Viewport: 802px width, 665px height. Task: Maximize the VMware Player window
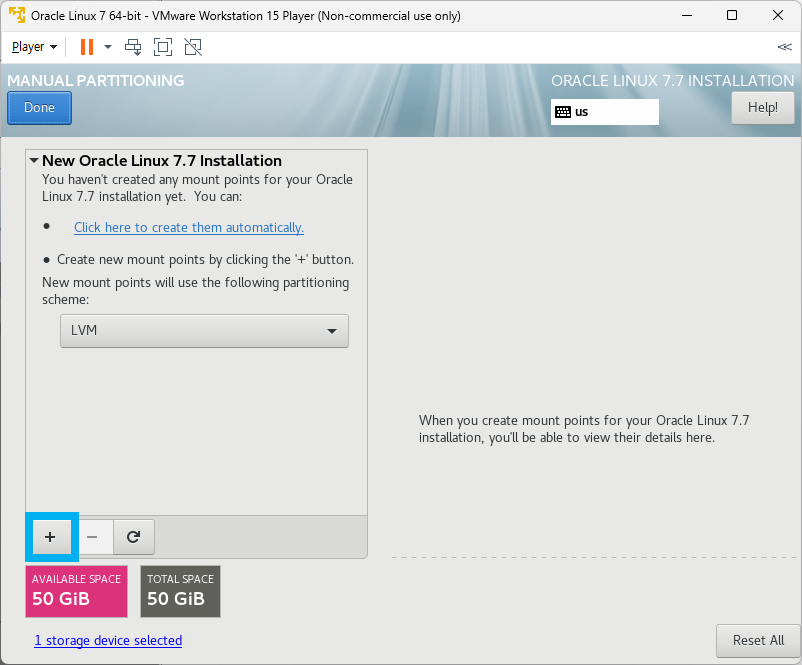(732, 15)
